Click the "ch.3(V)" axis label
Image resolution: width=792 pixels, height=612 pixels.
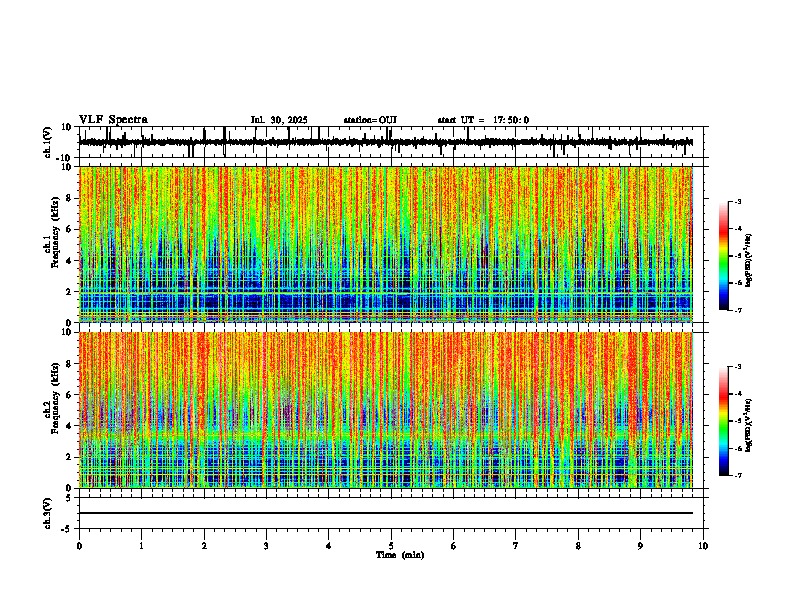(48, 514)
